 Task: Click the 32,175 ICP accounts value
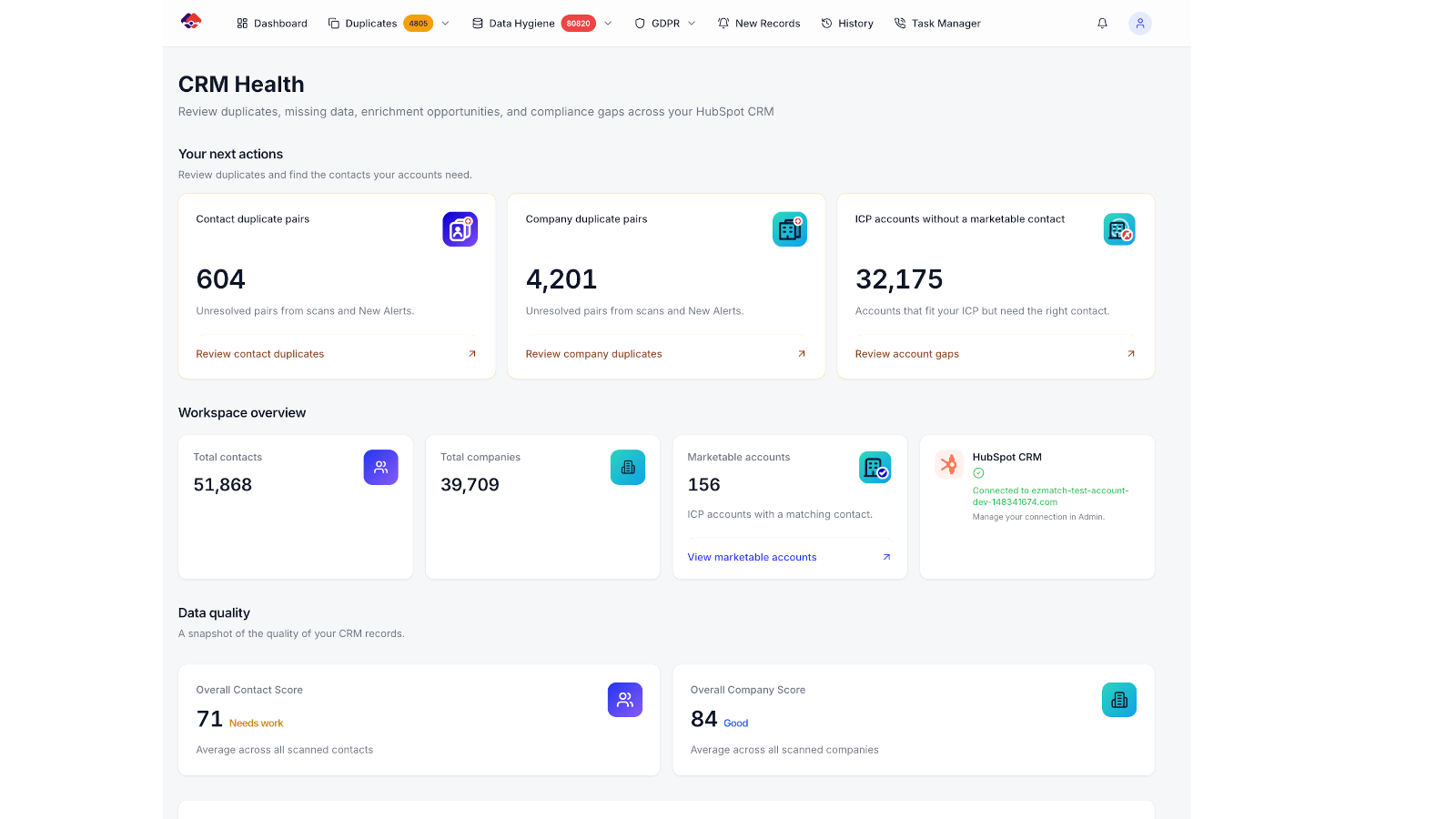pyautogui.click(x=899, y=279)
